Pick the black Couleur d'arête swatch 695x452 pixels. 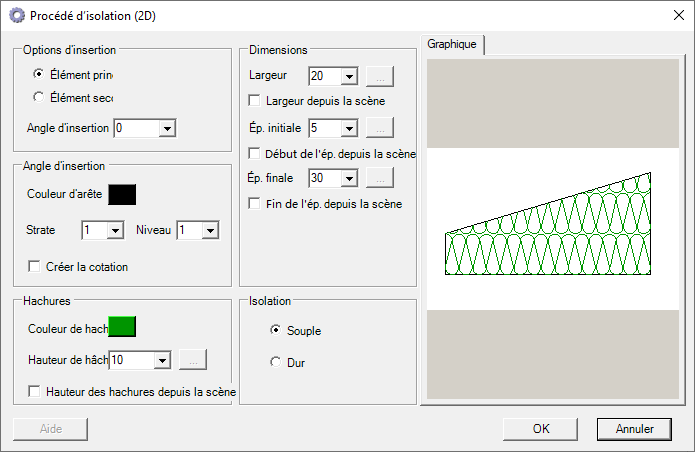point(122,194)
